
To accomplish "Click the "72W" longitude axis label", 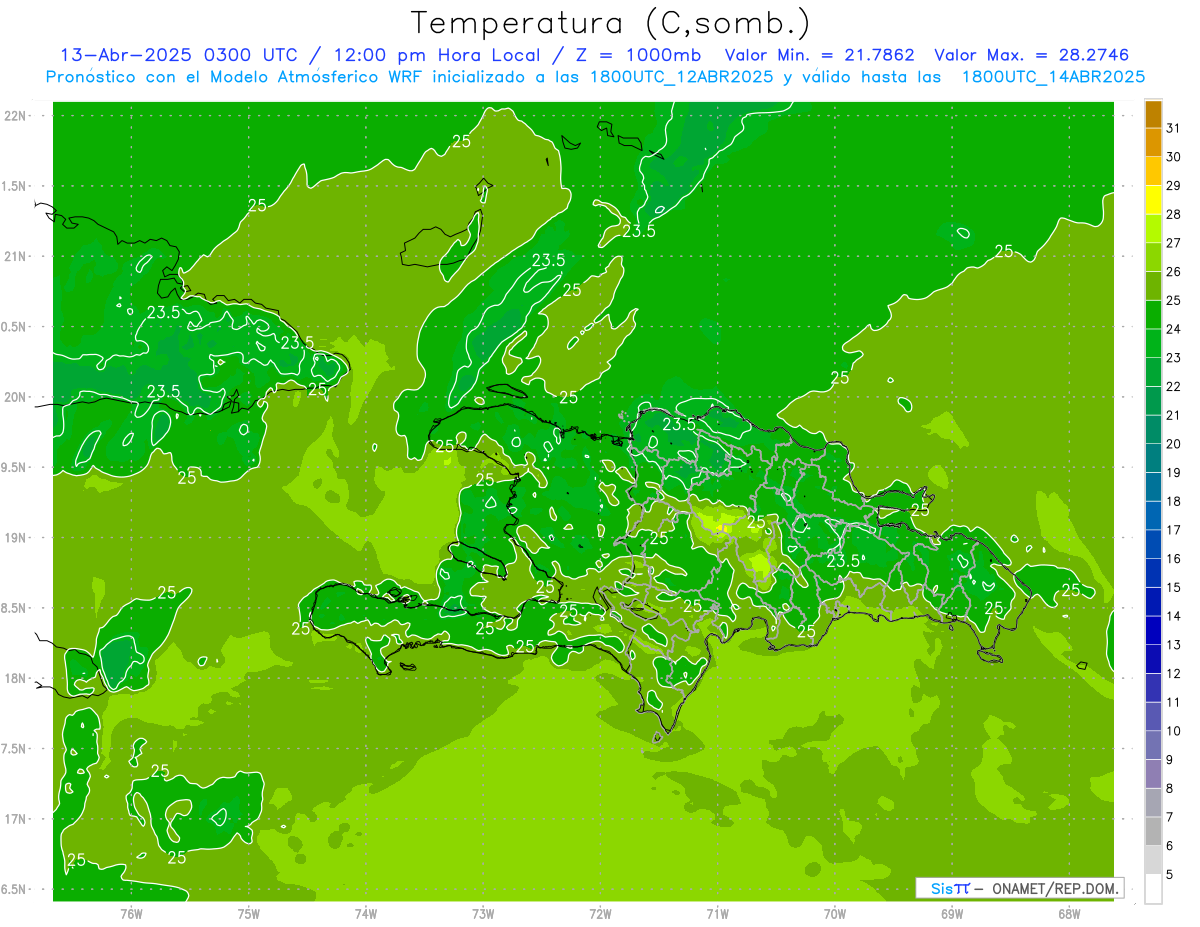I will [601, 914].
